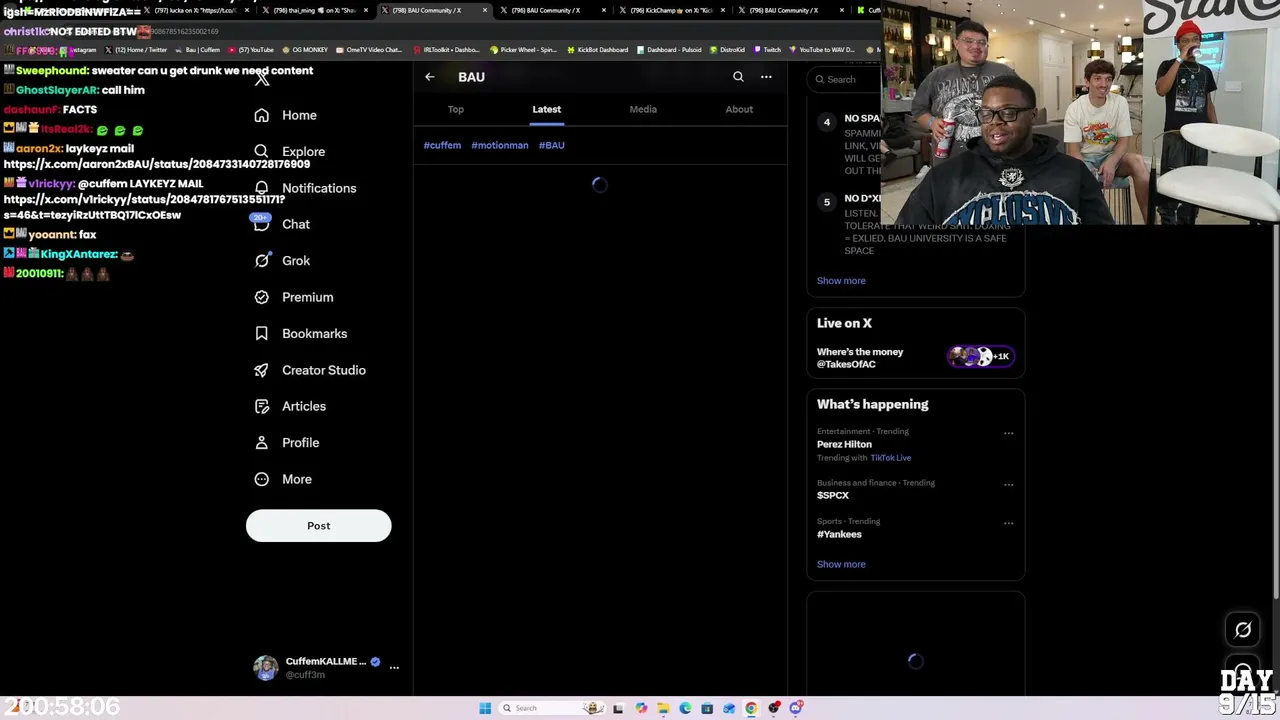
Task: Search within the BAU community
Action: [x=738, y=77]
